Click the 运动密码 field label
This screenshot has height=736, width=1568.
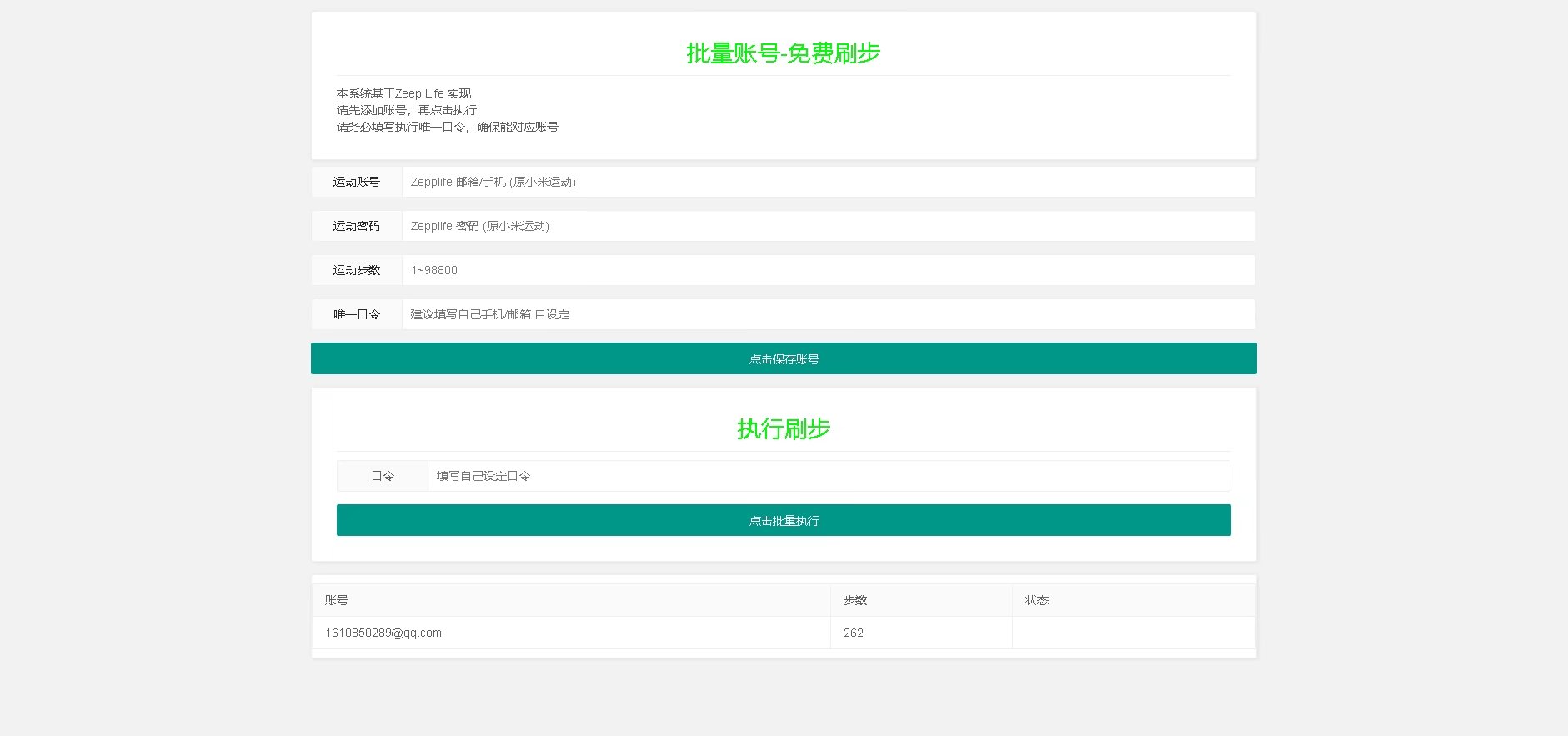click(x=357, y=226)
